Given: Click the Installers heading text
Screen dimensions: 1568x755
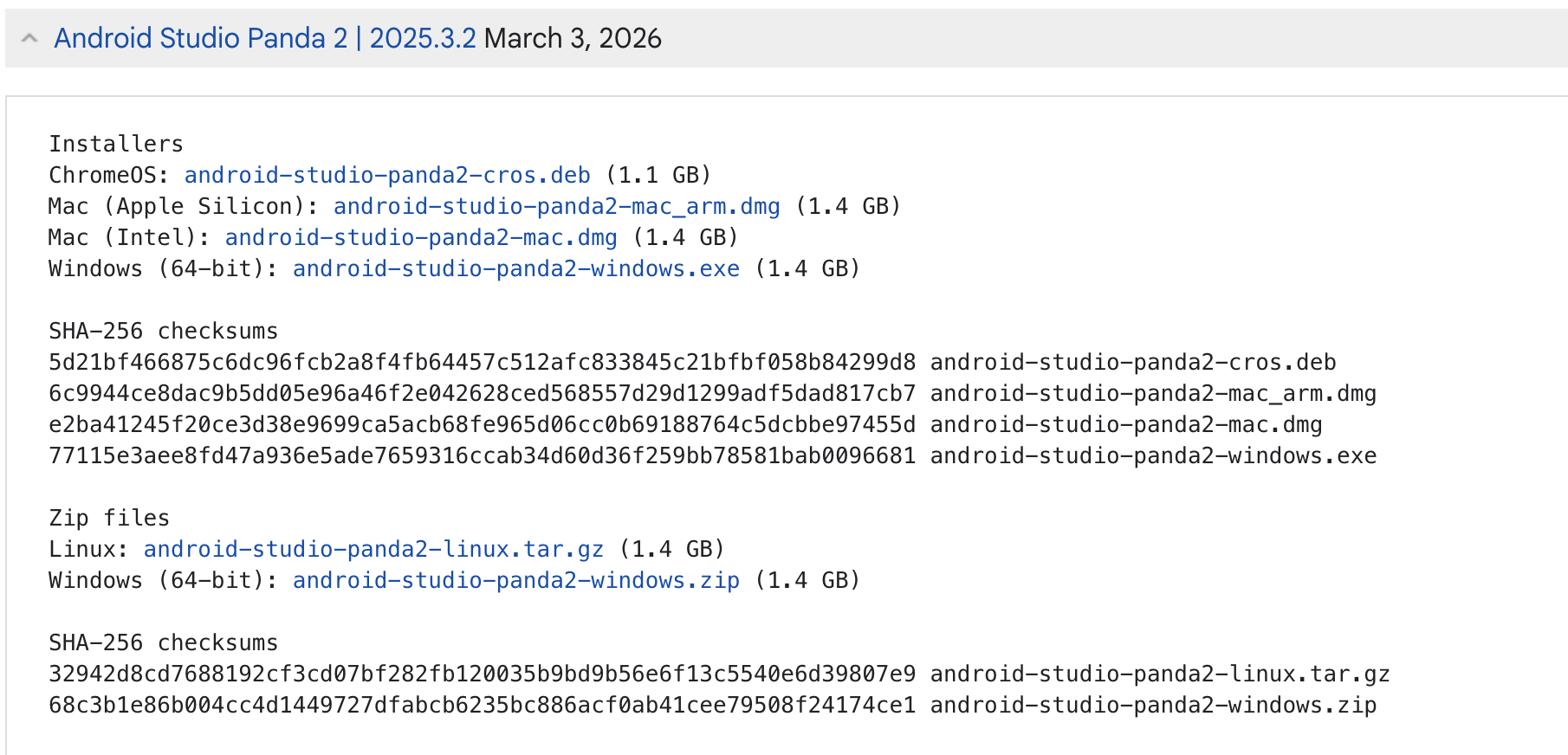Looking at the screenshot, I should pyautogui.click(x=116, y=144).
